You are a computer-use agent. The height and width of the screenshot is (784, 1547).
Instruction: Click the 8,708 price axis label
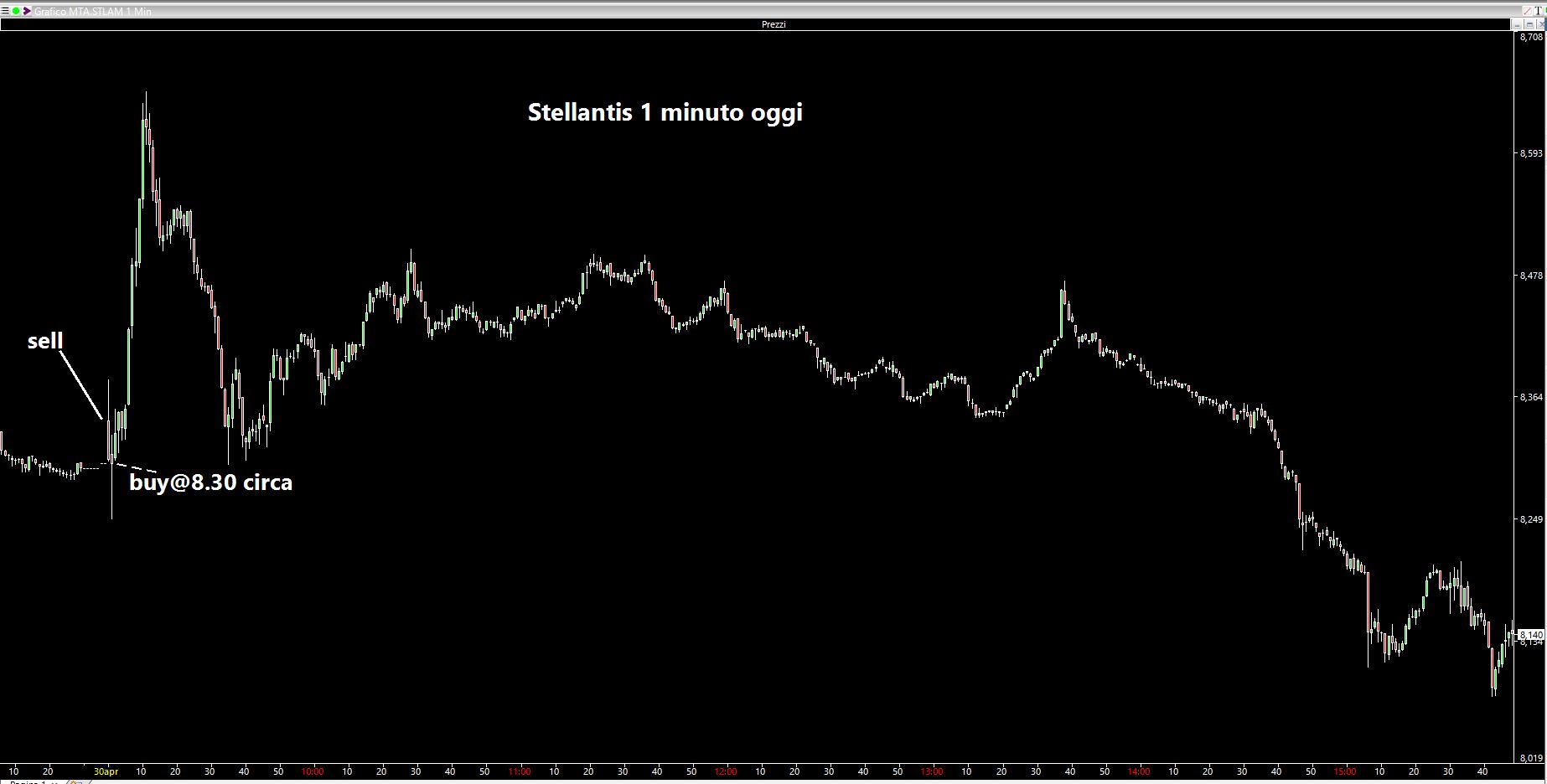[1531, 37]
